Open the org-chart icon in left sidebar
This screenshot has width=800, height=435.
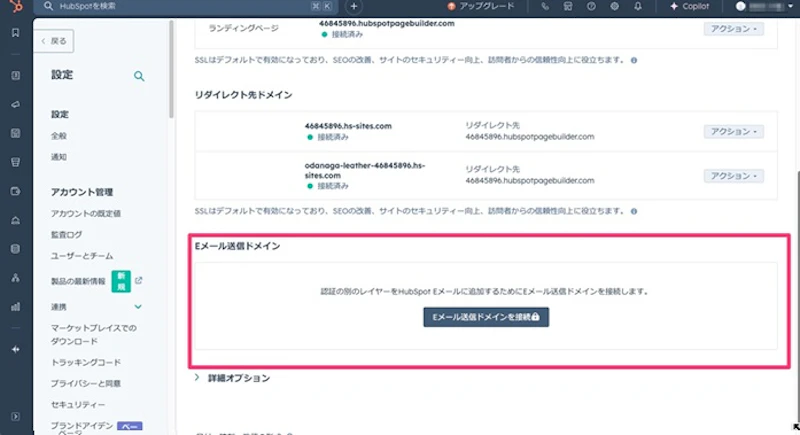point(15,278)
